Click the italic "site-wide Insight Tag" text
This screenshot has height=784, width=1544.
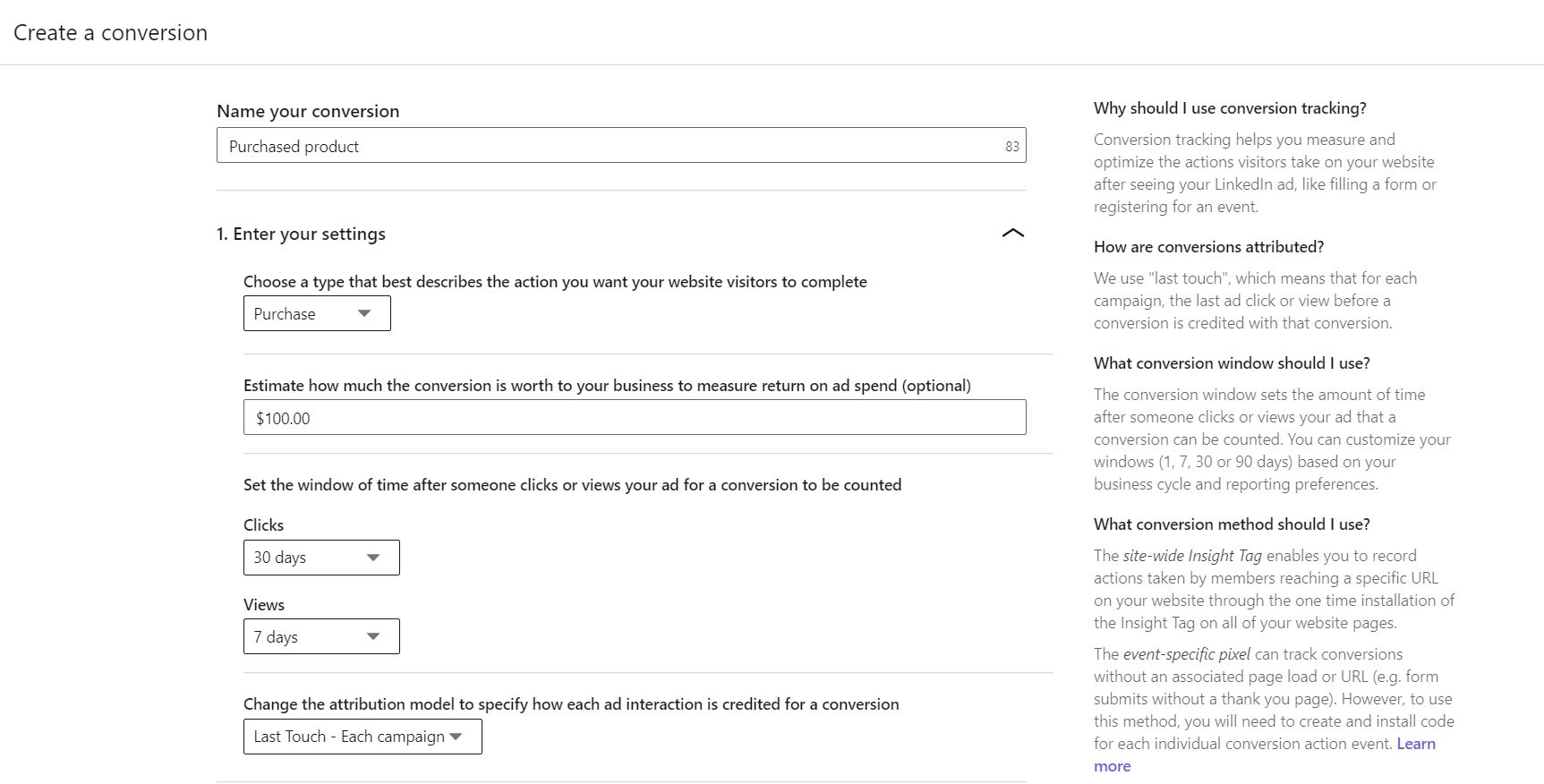click(1192, 556)
